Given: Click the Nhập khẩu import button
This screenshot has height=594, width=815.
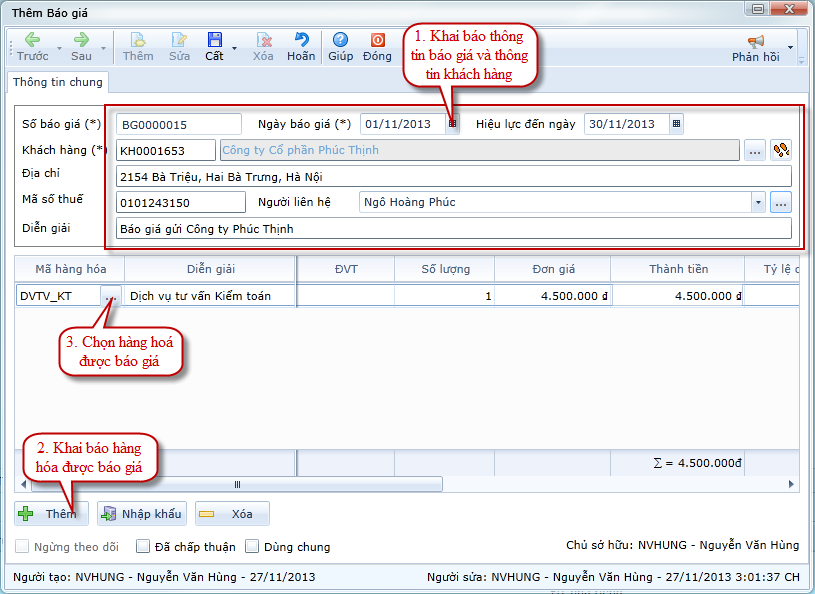Looking at the screenshot, I should pos(141,513).
